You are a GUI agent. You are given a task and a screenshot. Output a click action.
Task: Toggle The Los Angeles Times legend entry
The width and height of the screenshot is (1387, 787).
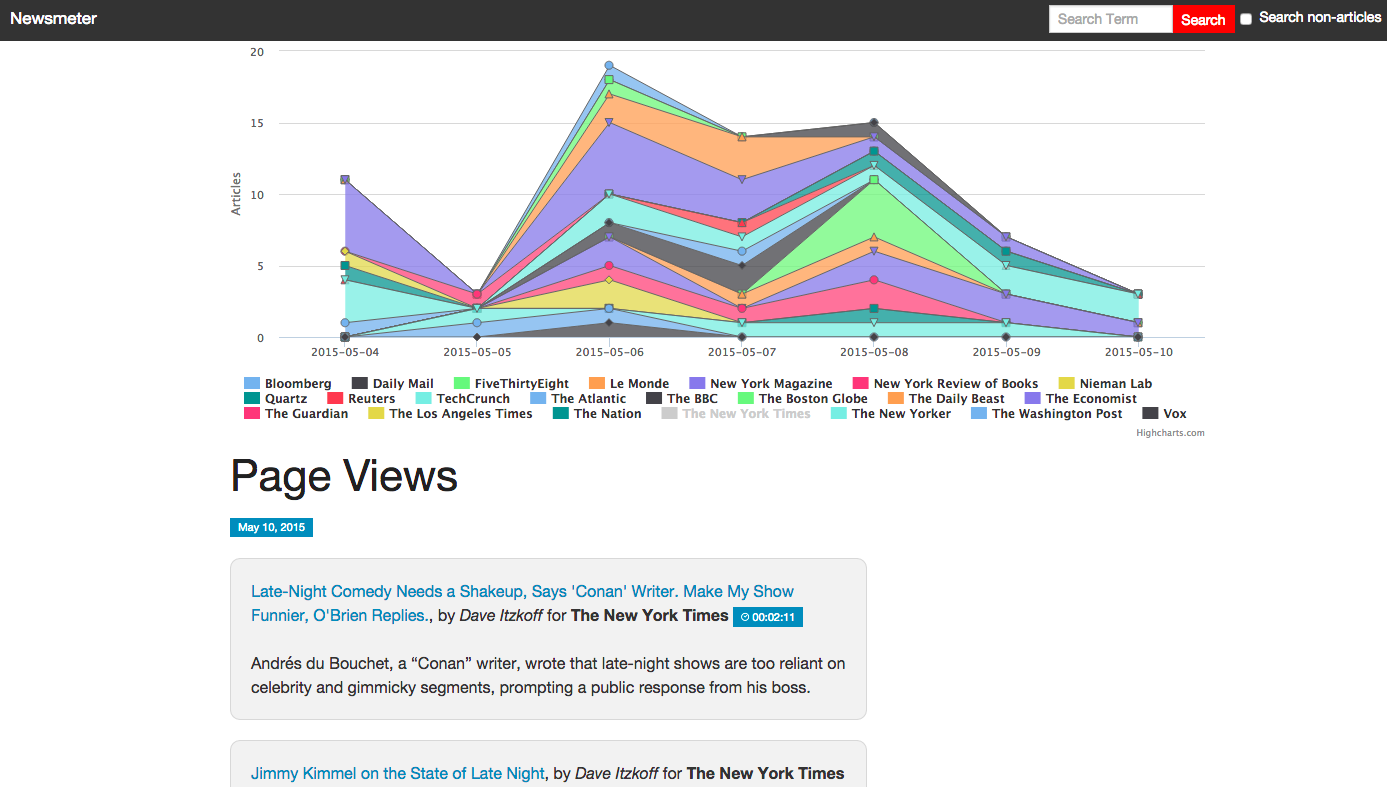[x=450, y=414]
